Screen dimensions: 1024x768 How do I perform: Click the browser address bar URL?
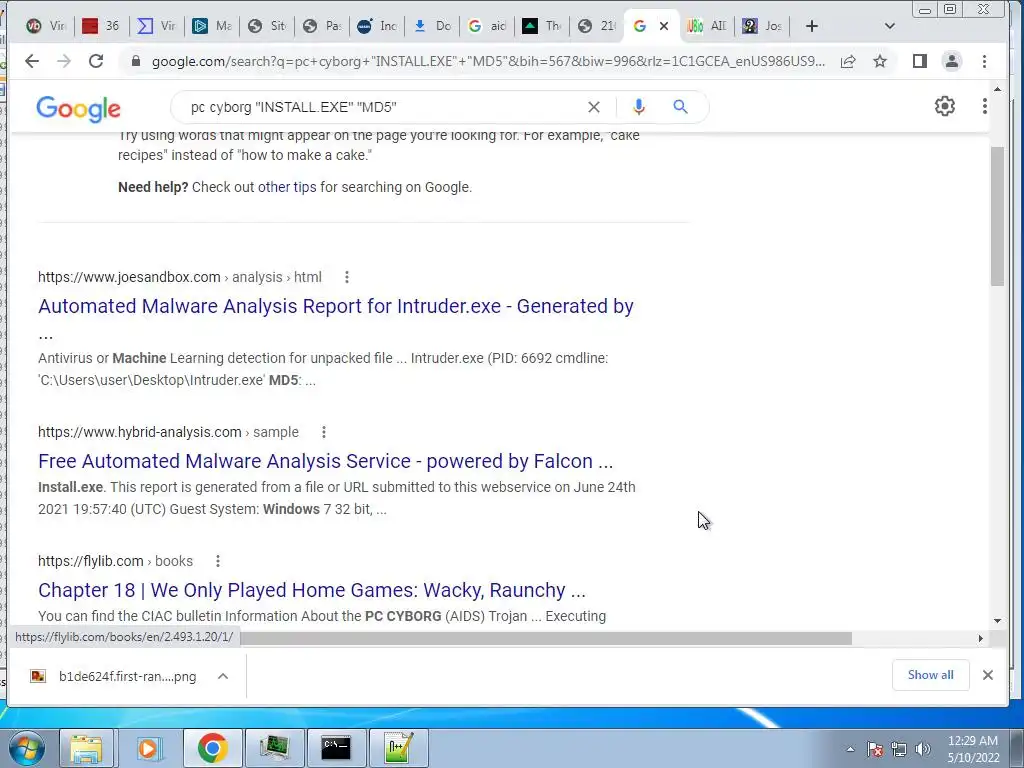[x=488, y=61]
